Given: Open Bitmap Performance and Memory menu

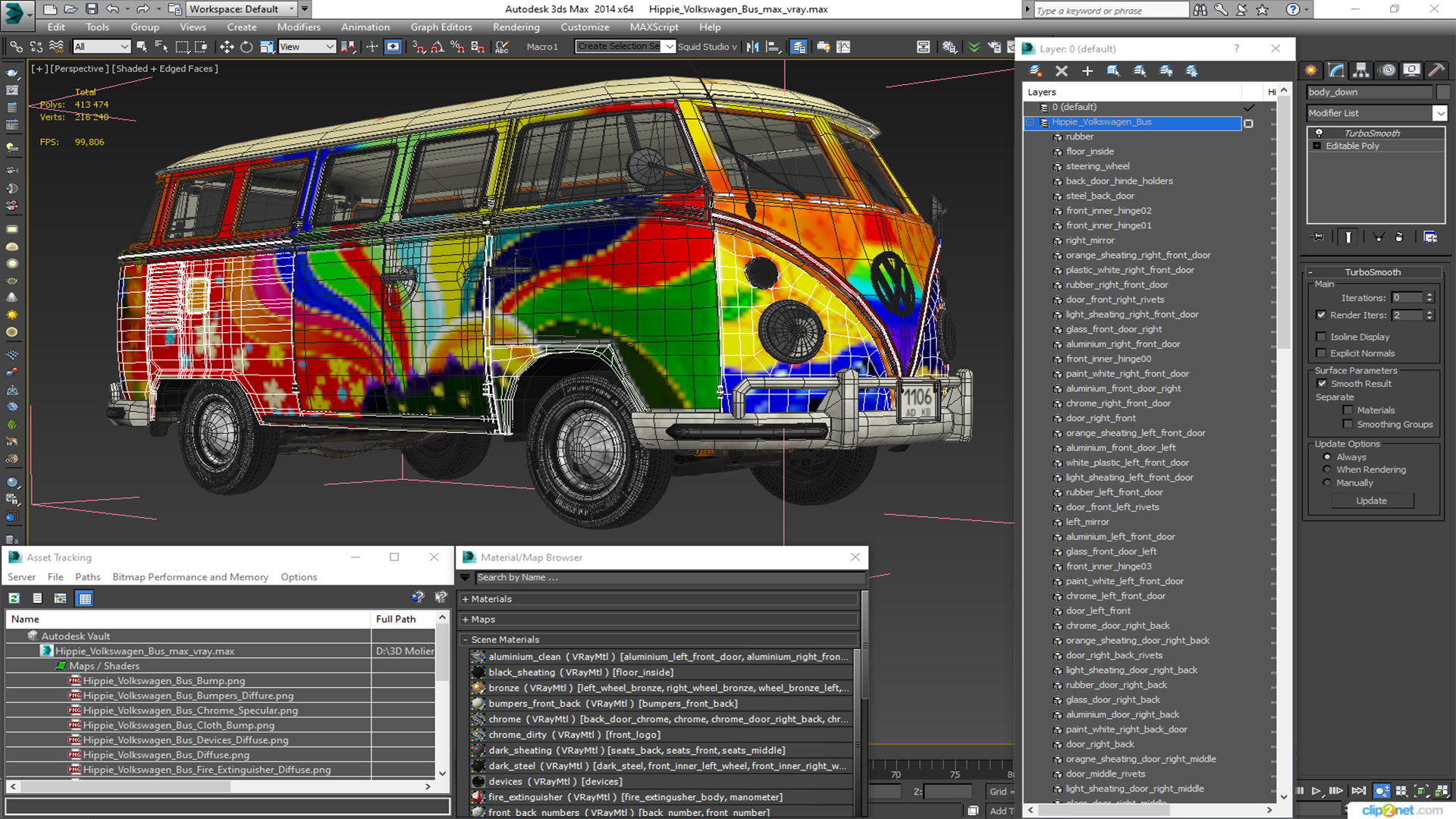Looking at the screenshot, I should 190,577.
